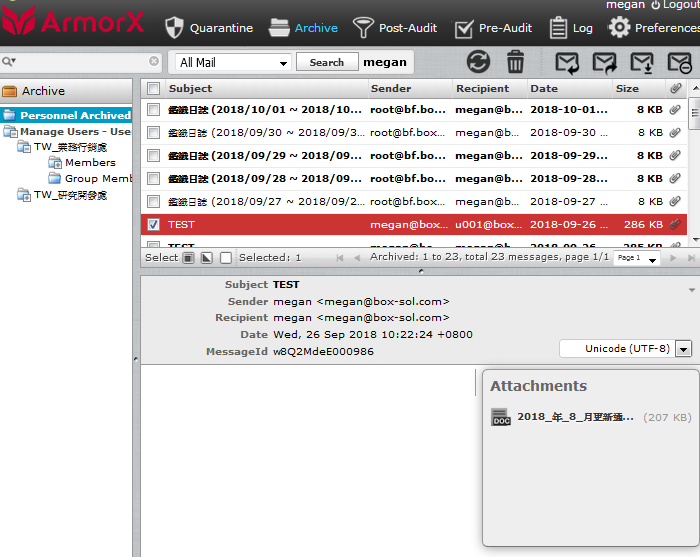Viewport: 700px width, 557px height.
Task: Click the megan user name in header
Action: [x=625, y=4]
